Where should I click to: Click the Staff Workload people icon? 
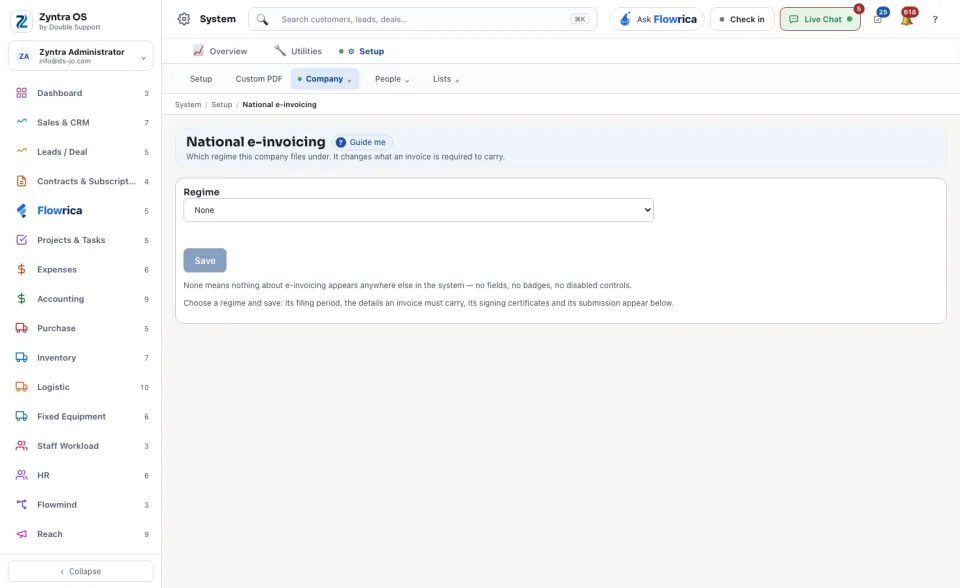(x=21, y=446)
